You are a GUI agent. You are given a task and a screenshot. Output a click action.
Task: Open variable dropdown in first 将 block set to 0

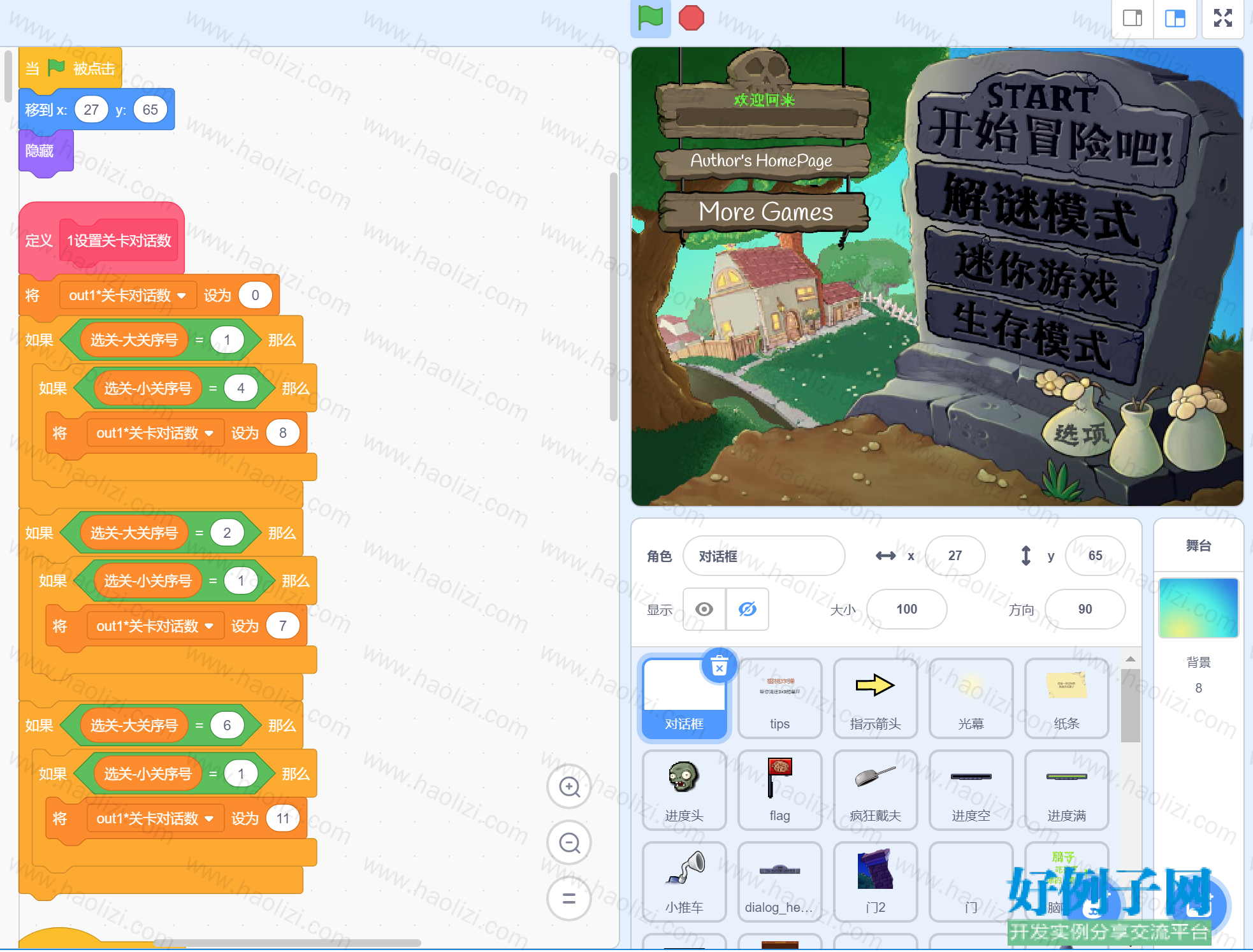tap(127, 296)
